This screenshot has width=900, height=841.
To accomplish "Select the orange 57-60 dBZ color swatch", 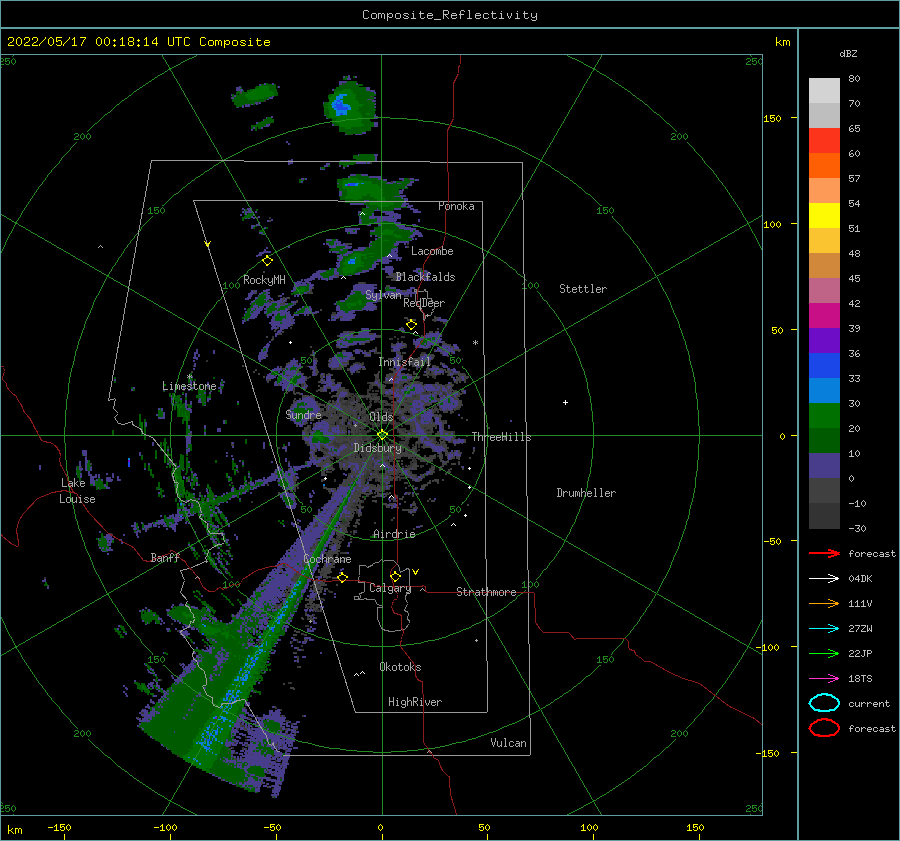I will 824,166.
